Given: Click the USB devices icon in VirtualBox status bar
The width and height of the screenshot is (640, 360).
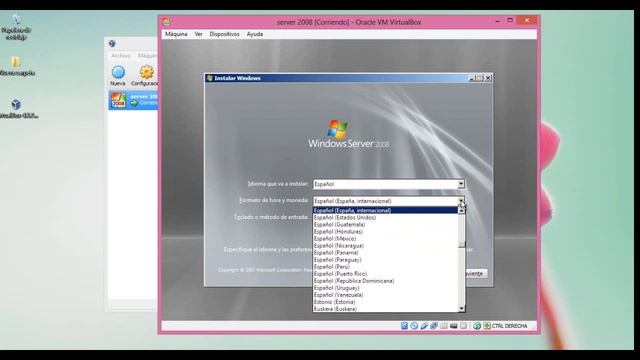Looking at the screenshot, I should pos(424,326).
